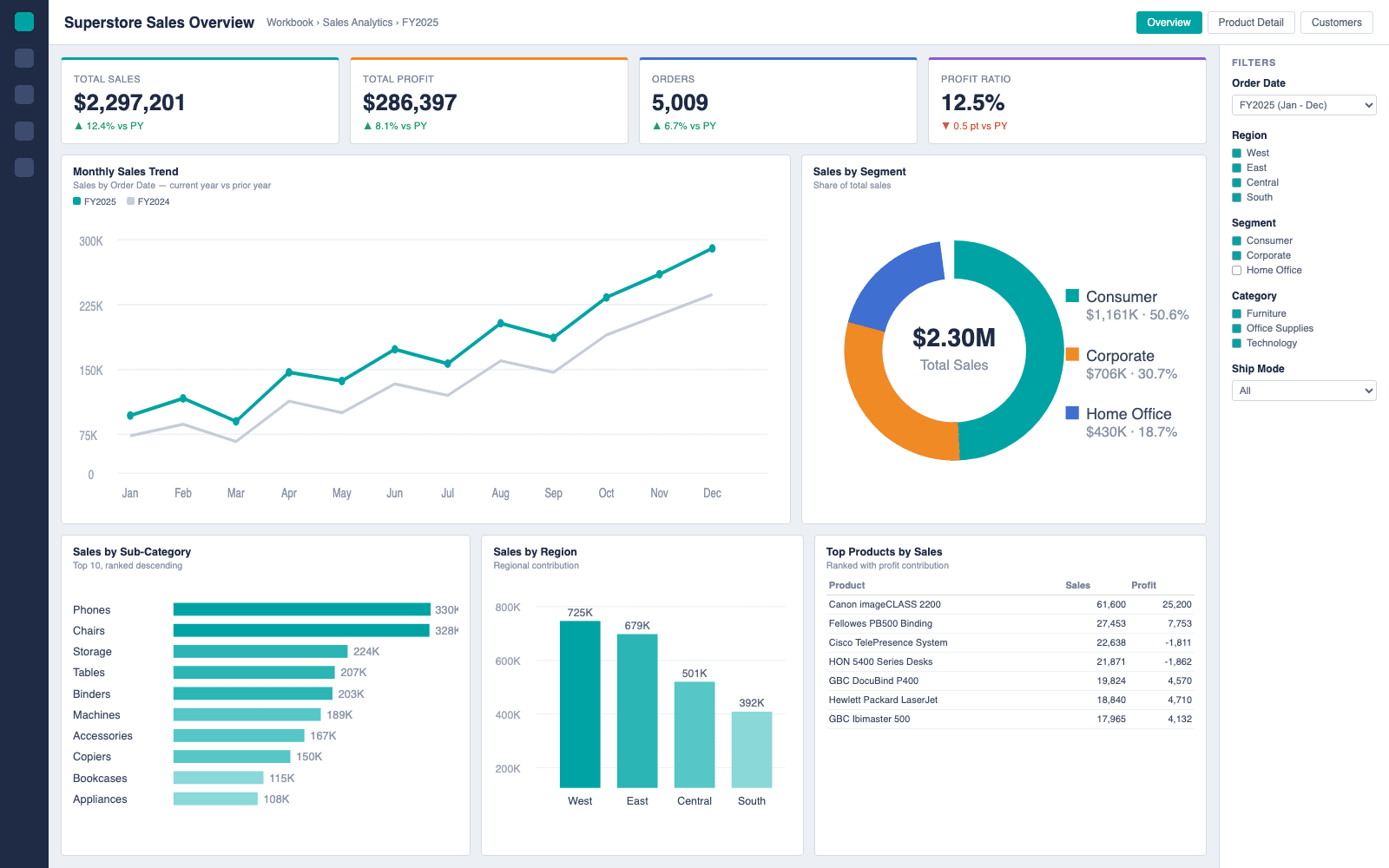Open the Order Date dropdown
The width and height of the screenshot is (1389, 868).
pyautogui.click(x=1304, y=105)
